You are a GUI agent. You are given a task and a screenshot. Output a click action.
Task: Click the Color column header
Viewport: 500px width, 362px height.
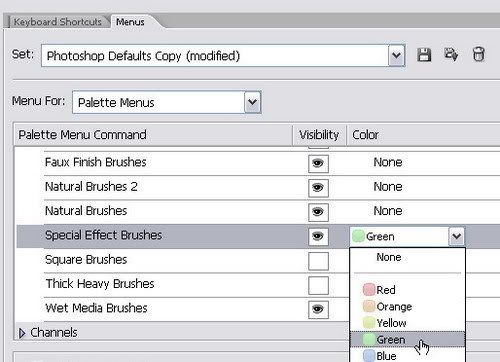(423, 135)
